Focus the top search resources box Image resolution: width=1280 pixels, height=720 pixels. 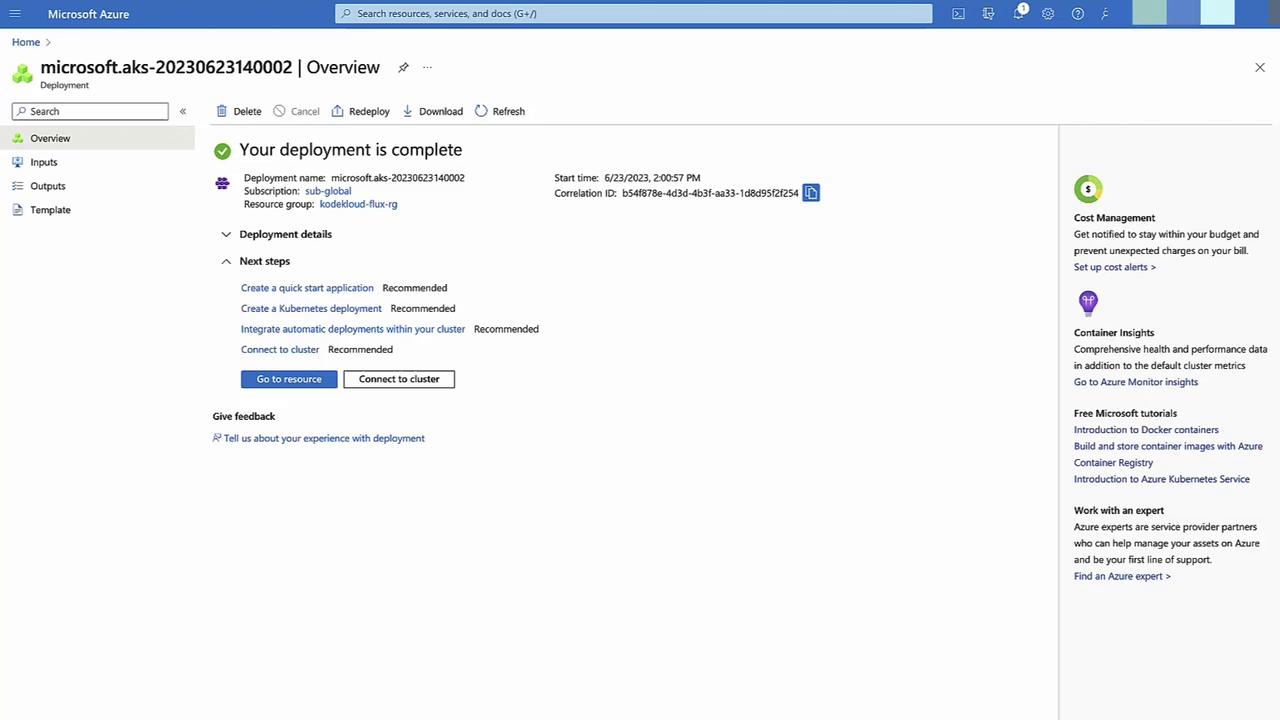tap(634, 14)
